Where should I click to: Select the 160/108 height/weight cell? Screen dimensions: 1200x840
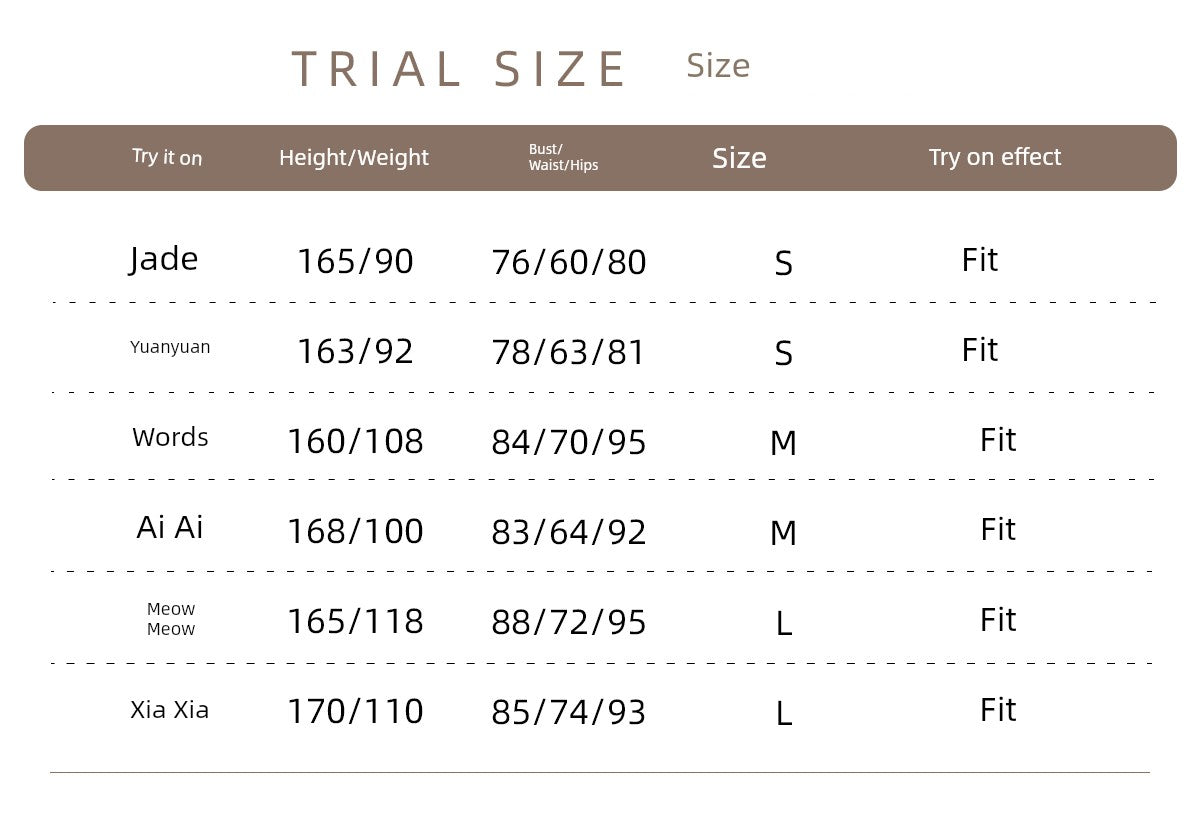pyautogui.click(x=355, y=441)
